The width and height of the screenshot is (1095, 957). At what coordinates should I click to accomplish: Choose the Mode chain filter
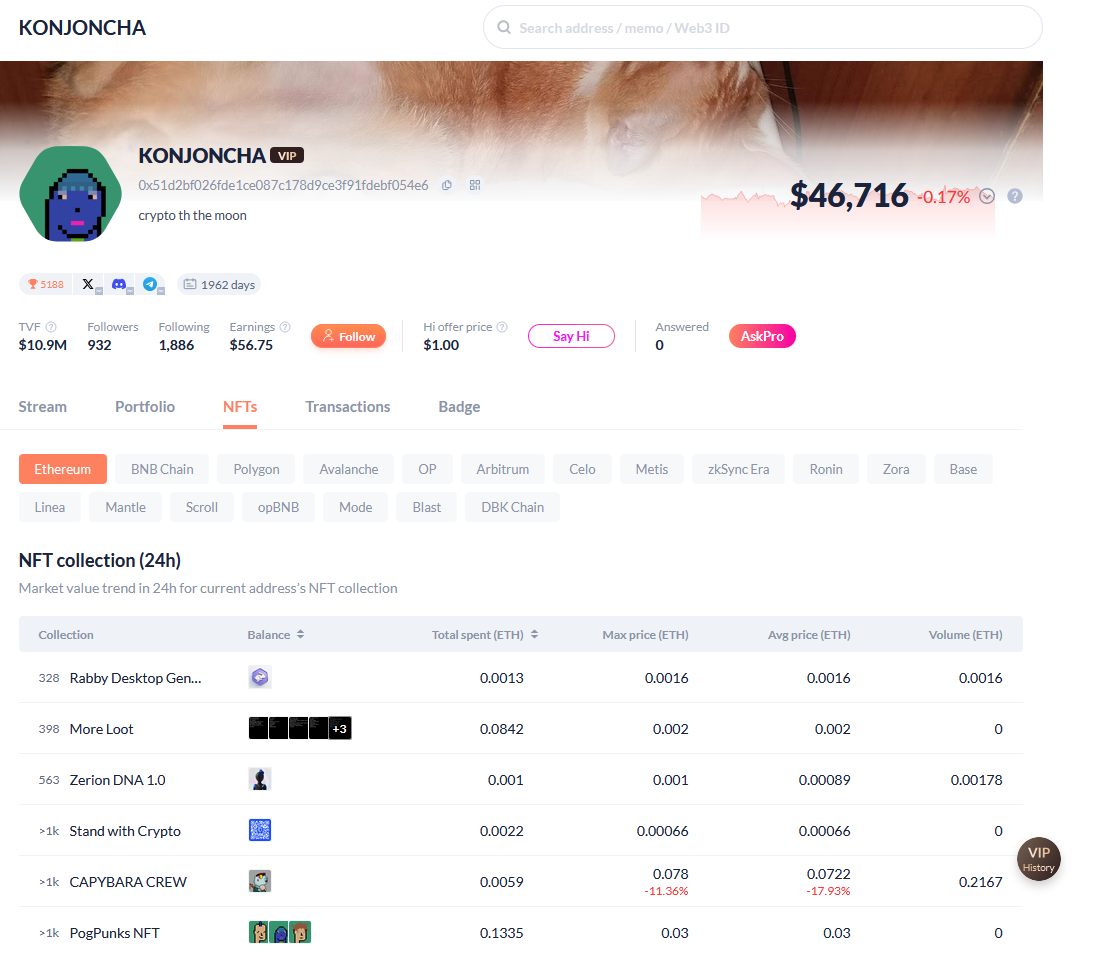(355, 507)
